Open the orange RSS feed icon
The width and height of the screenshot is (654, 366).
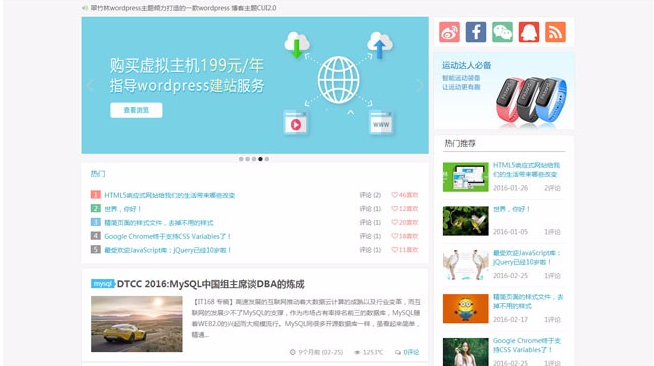(x=555, y=32)
